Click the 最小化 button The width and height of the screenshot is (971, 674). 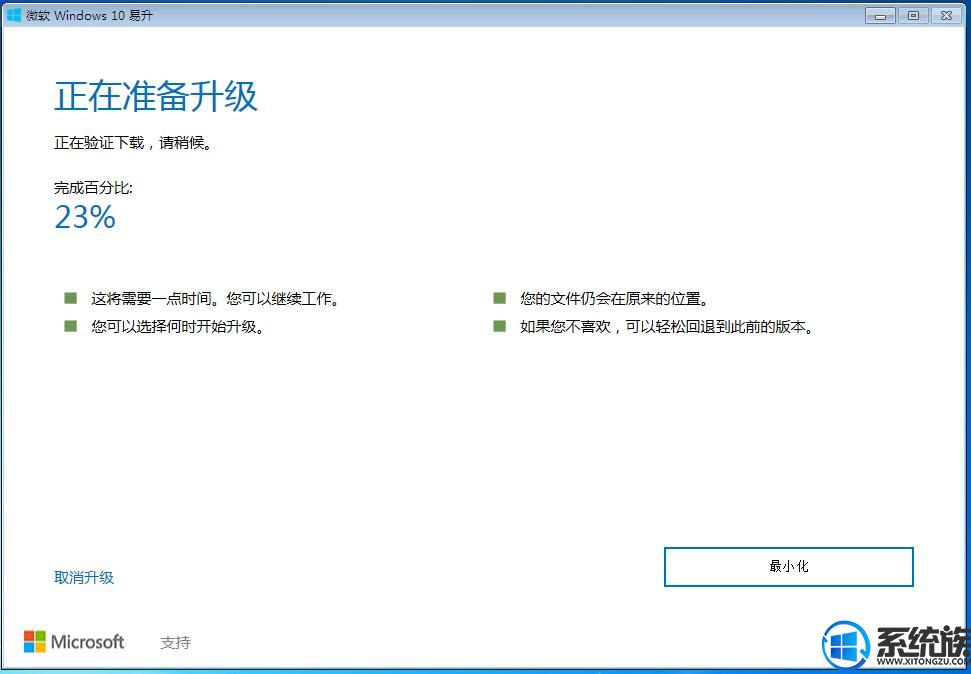(x=788, y=566)
